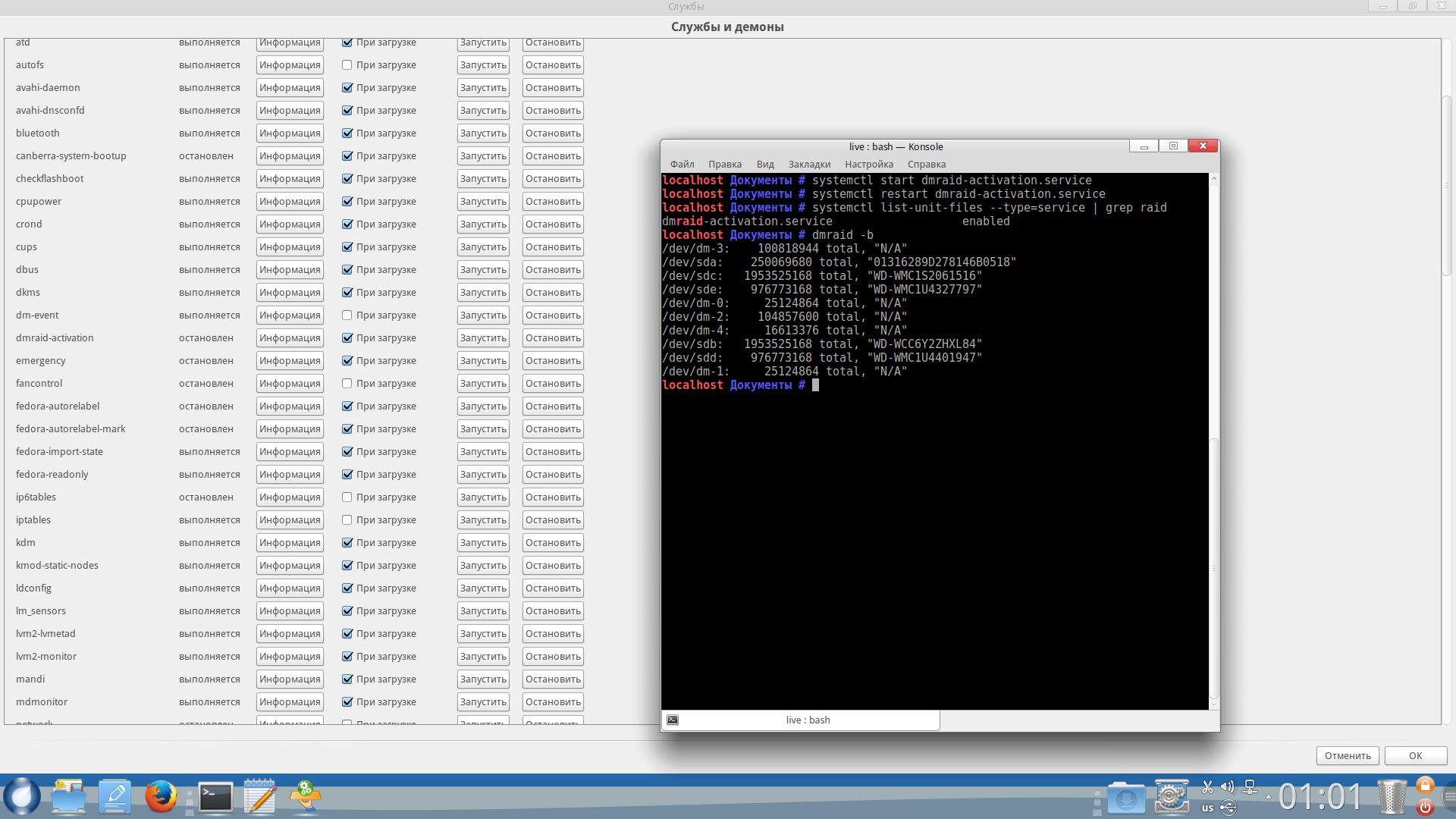
Task: Open the Downloads folder panel icon
Action: pos(1125,798)
